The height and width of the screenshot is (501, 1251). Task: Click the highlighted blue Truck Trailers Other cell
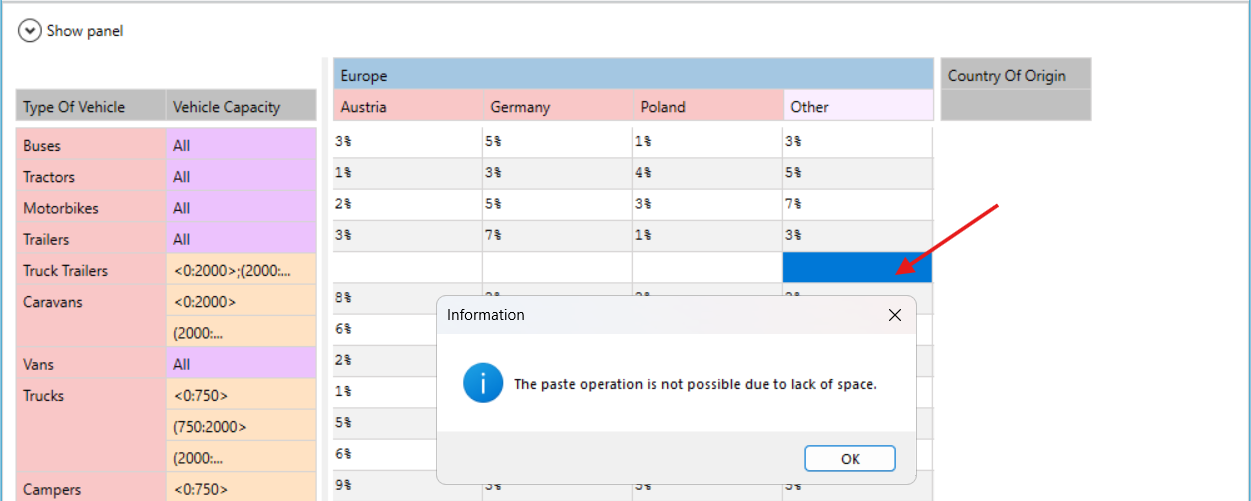pos(857,267)
